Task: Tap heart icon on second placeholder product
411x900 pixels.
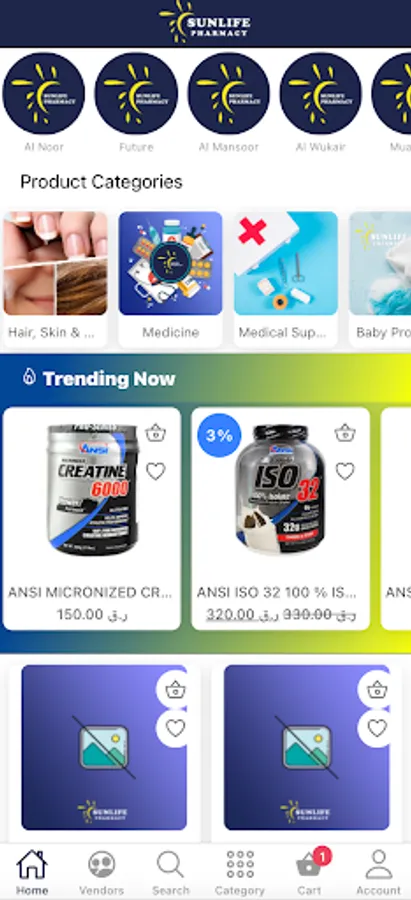Action: click(377, 728)
